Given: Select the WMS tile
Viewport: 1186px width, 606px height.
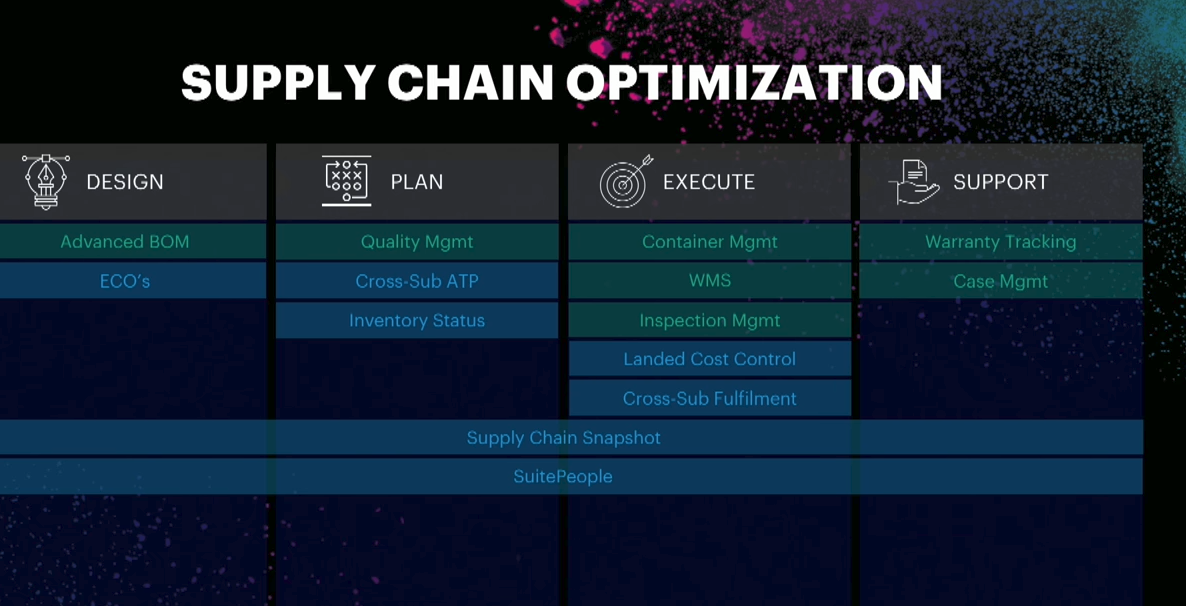Looking at the screenshot, I should pyautogui.click(x=710, y=281).
